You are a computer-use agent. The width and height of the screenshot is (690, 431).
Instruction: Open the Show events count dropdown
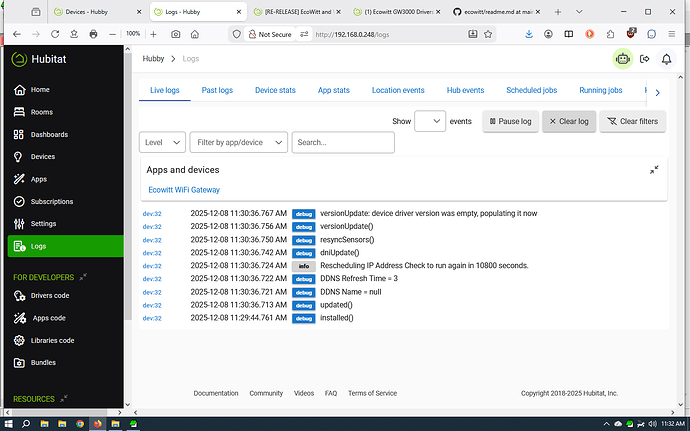430,121
